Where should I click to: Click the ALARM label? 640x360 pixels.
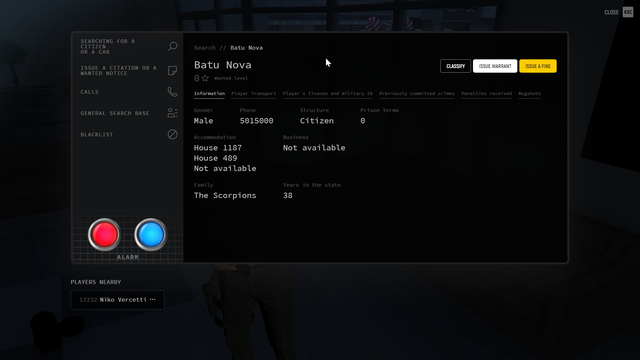pos(128,257)
